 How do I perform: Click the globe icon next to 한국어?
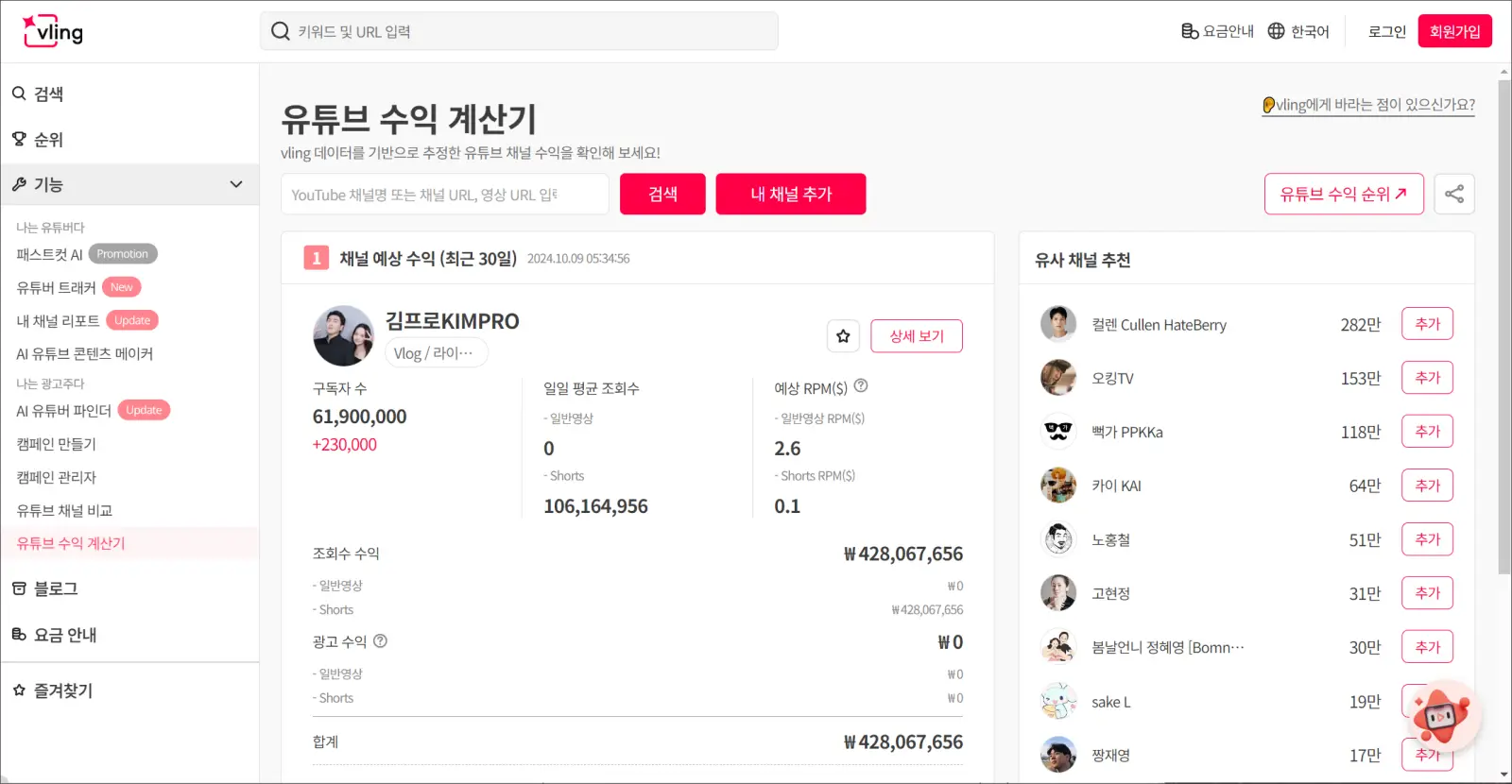point(1276,31)
